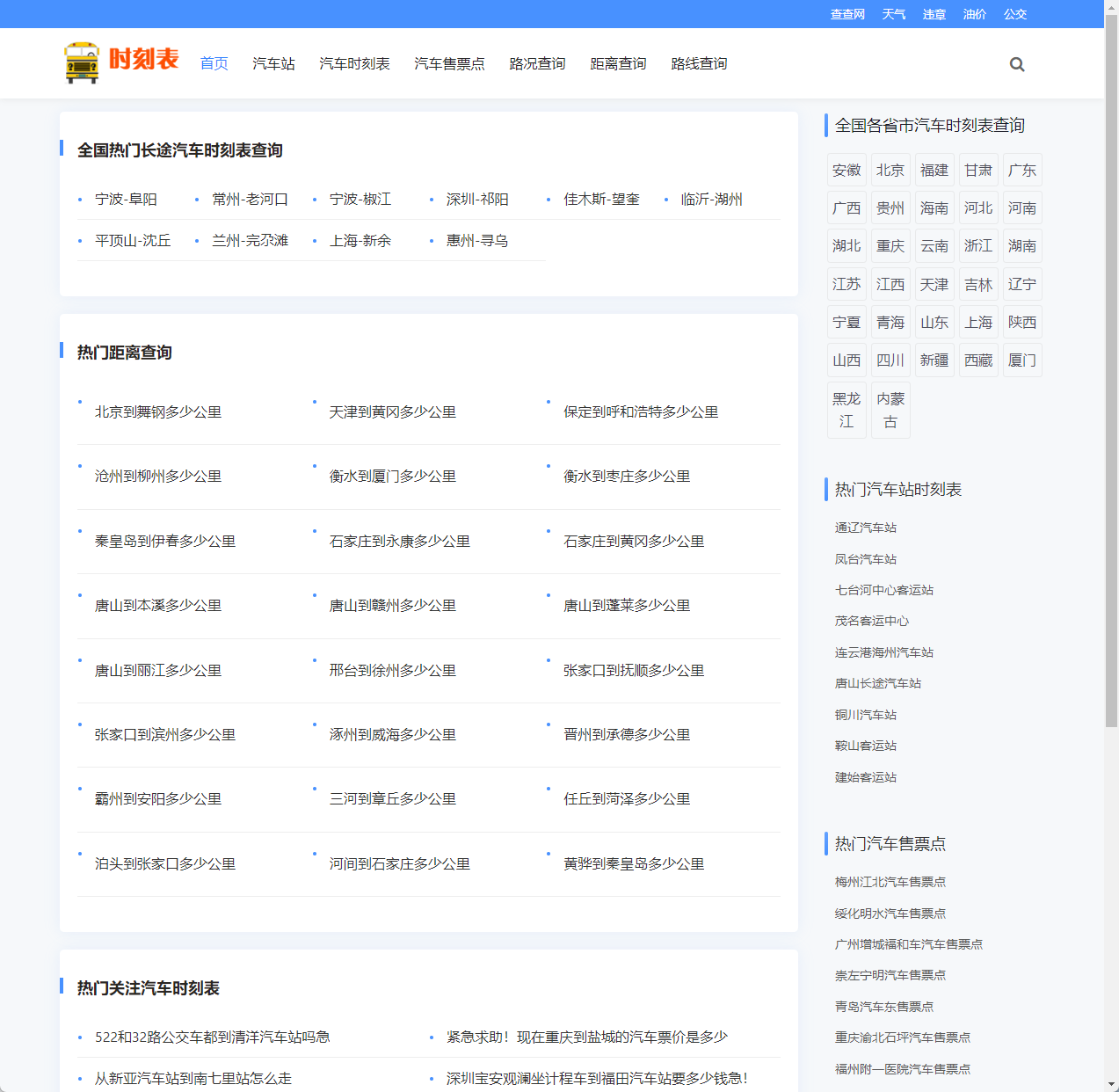Open 深圳-祁阳 timetable link

pos(476,199)
